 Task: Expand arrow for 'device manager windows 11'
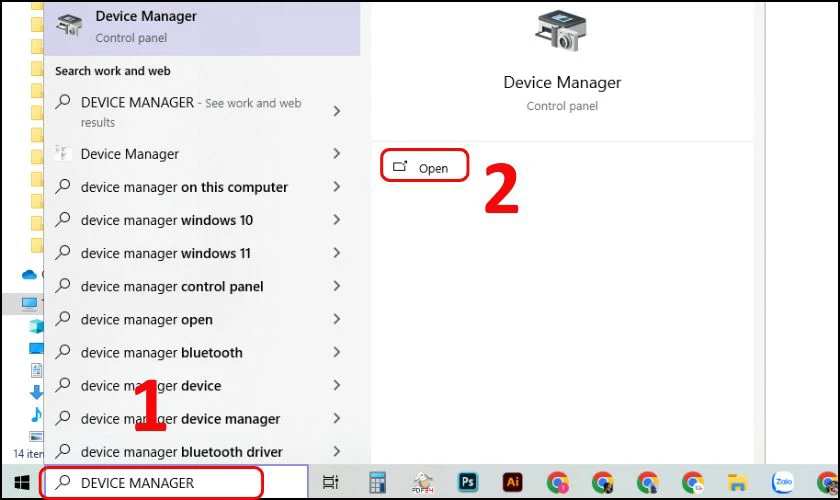(337, 253)
